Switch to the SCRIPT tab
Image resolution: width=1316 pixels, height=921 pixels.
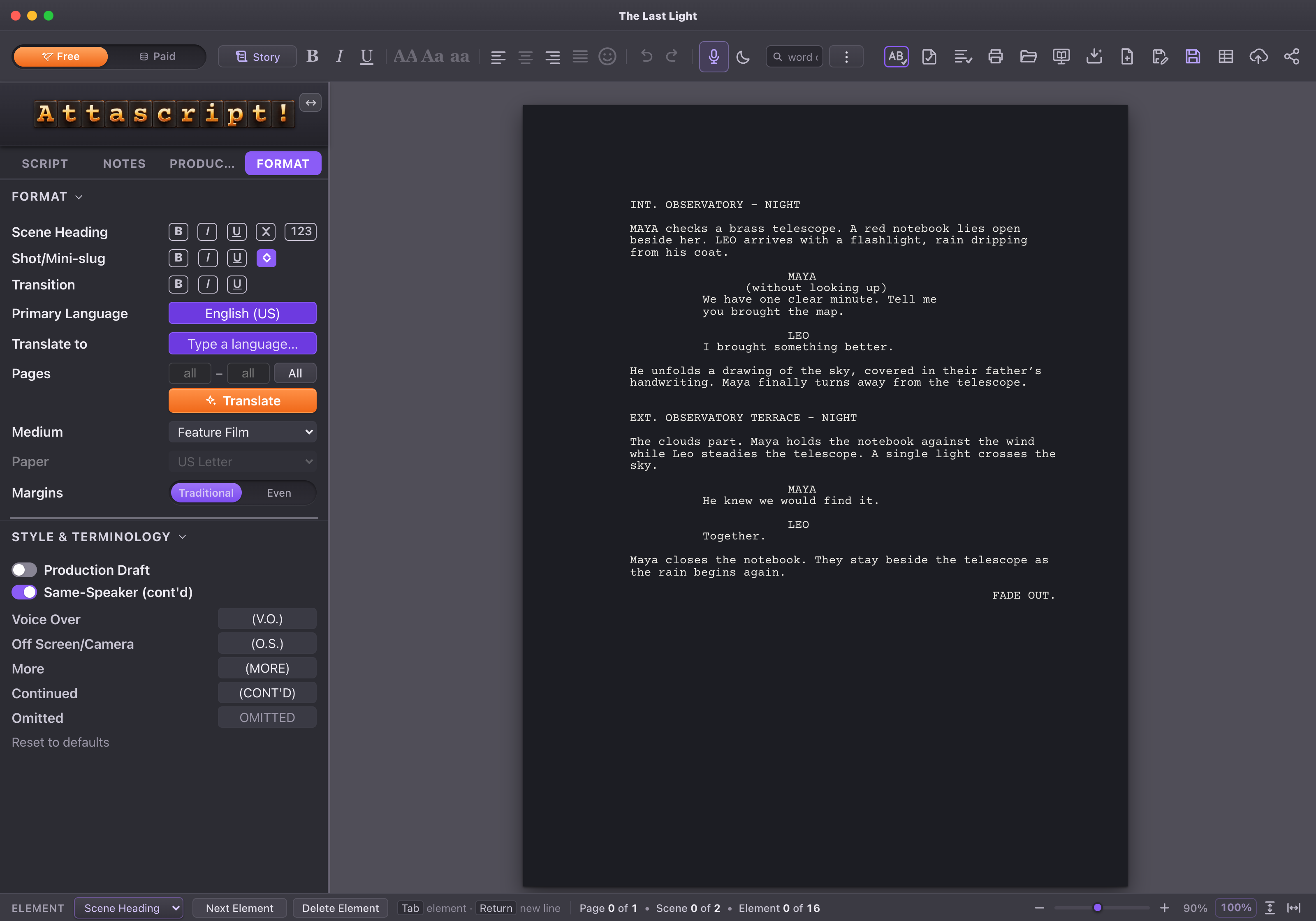[45, 164]
